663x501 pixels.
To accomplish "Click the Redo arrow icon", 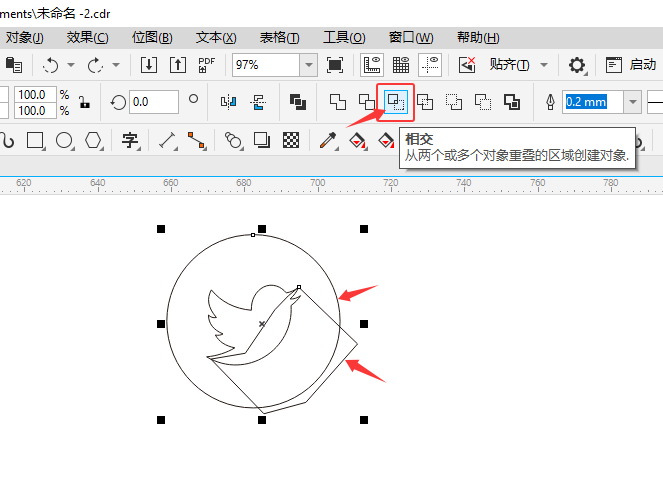I will point(95,65).
